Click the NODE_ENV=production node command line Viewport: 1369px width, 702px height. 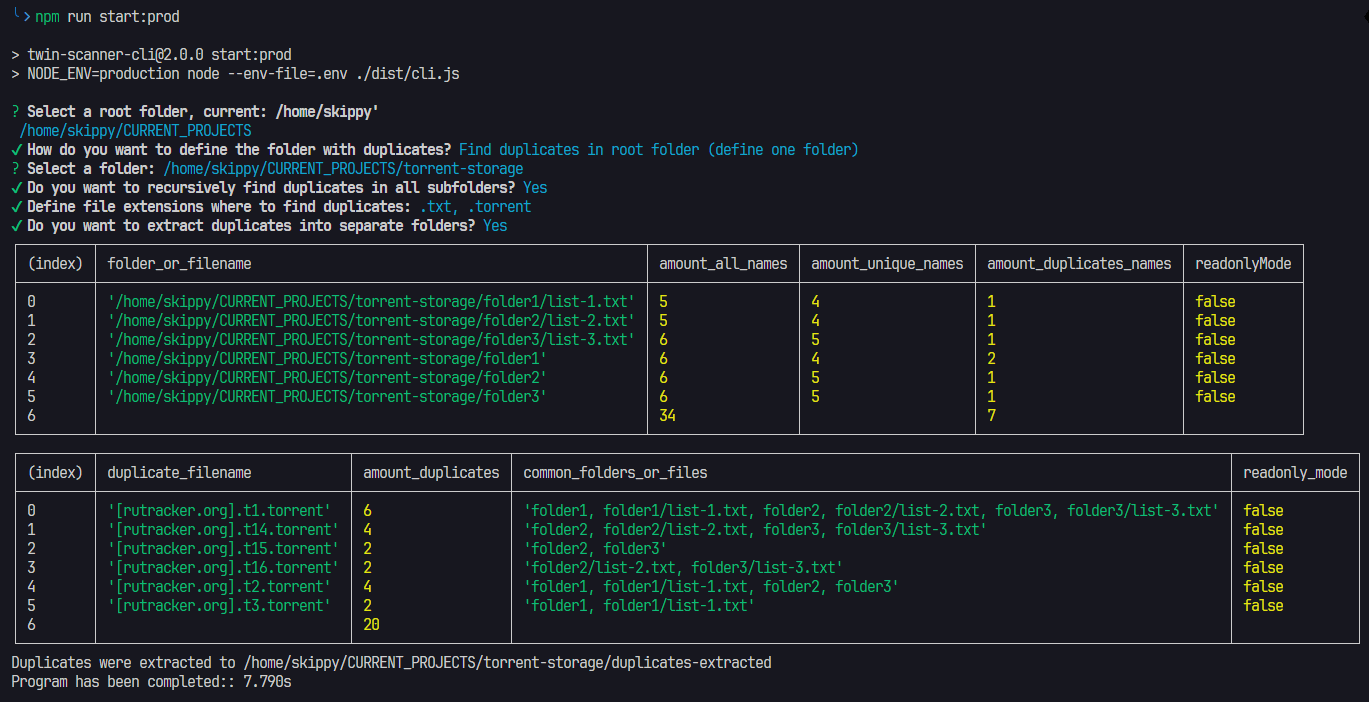pyautogui.click(x=235, y=74)
